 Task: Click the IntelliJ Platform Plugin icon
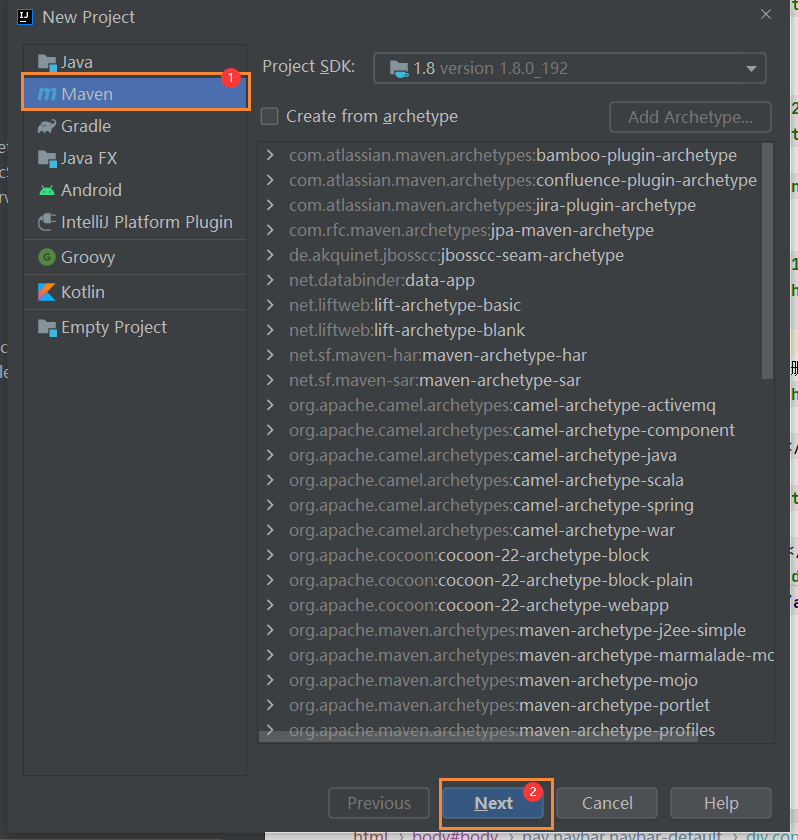[x=47, y=222]
